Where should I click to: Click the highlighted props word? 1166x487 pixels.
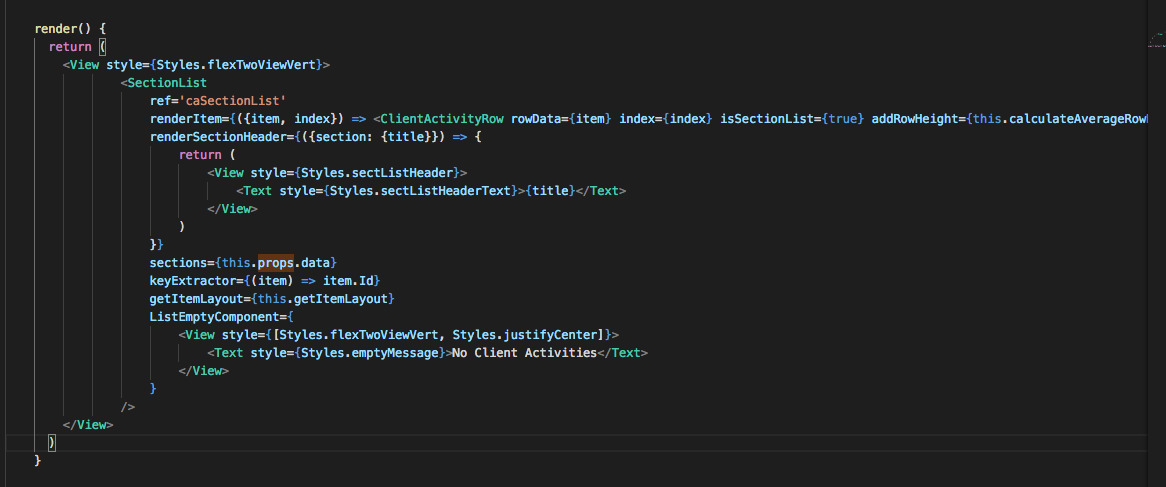tap(276, 263)
